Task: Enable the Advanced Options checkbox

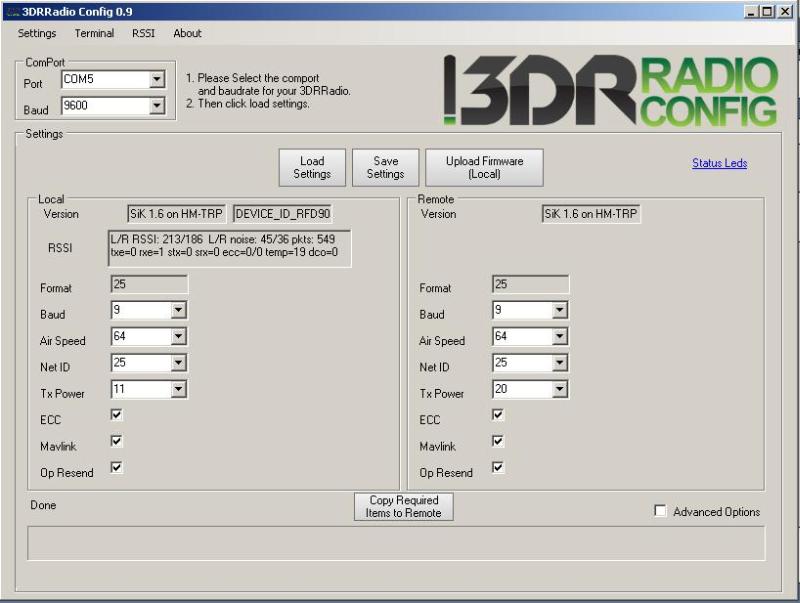Action: point(660,511)
